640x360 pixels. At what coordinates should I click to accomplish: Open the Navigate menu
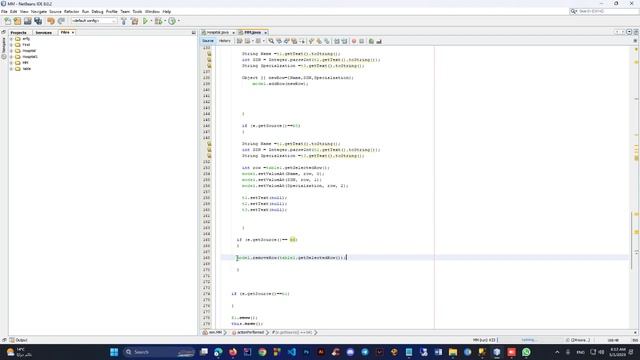point(39,11)
